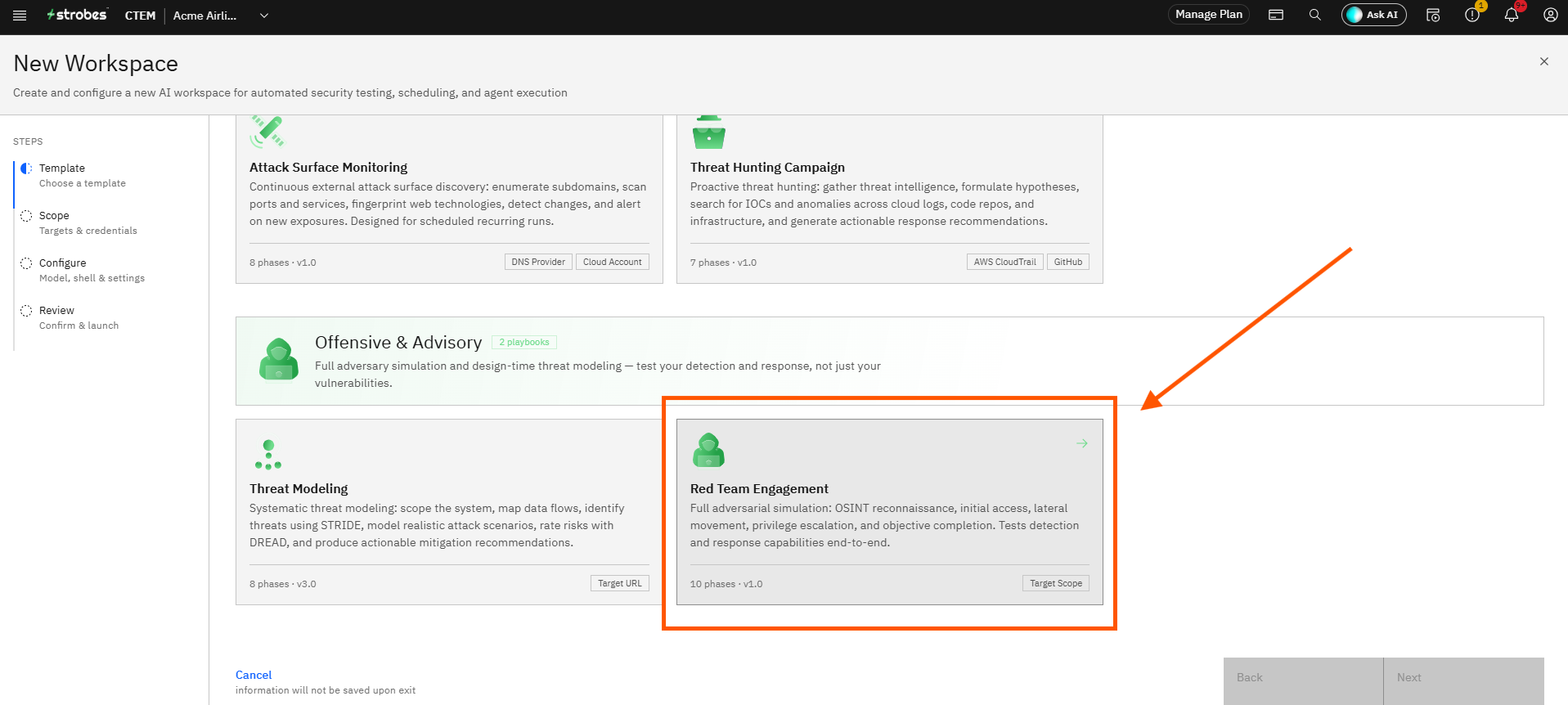Click the Cancel link
Viewport: 1568px width, 705px height.
click(254, 675)
